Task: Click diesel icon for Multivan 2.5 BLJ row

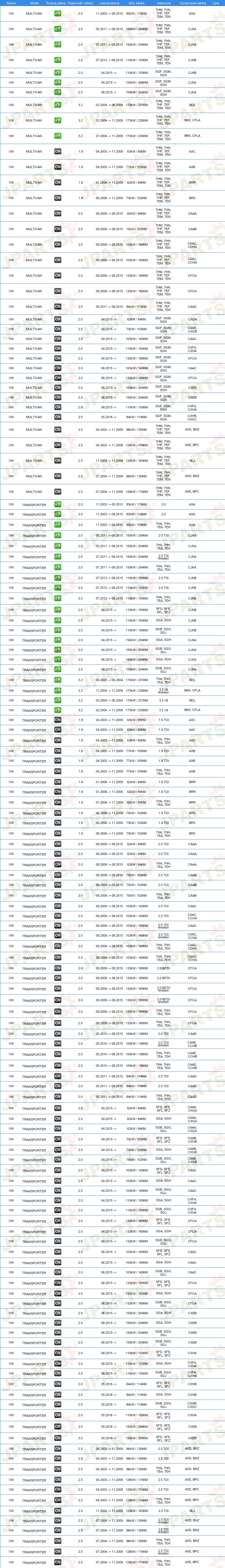Action: [x=57, y=461]
